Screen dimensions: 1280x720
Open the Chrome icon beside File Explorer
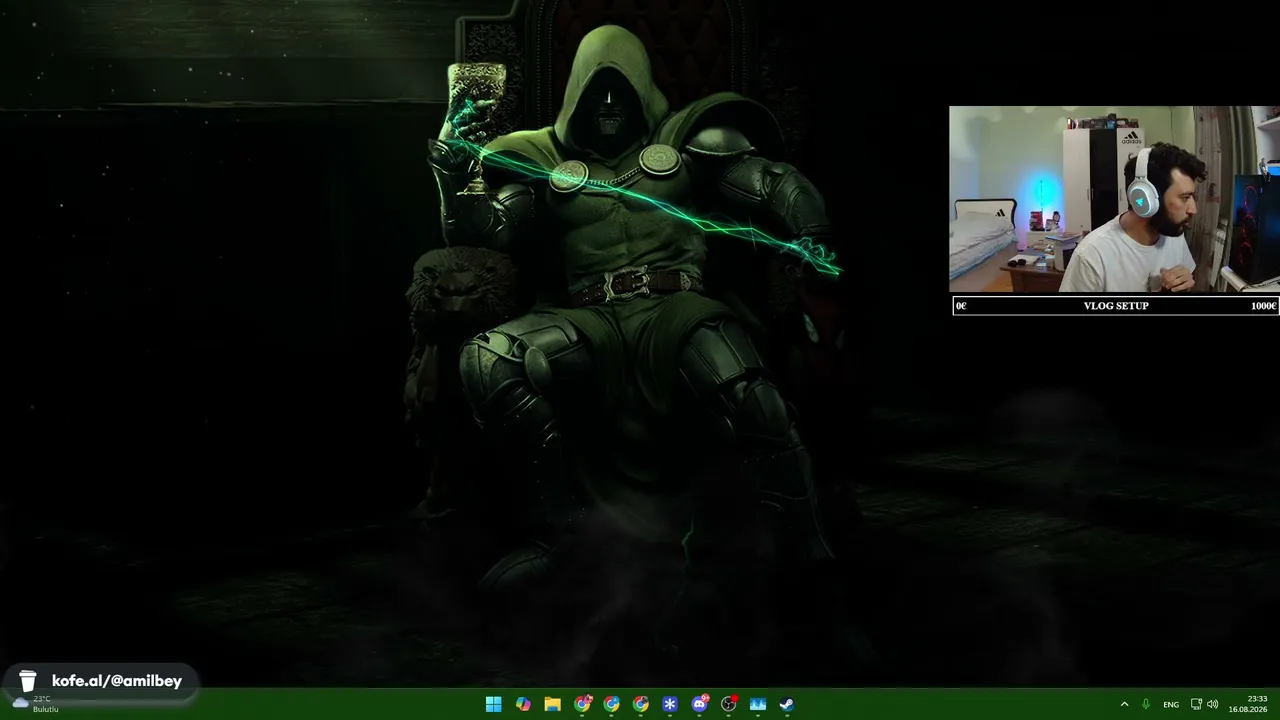click(582, 704)
